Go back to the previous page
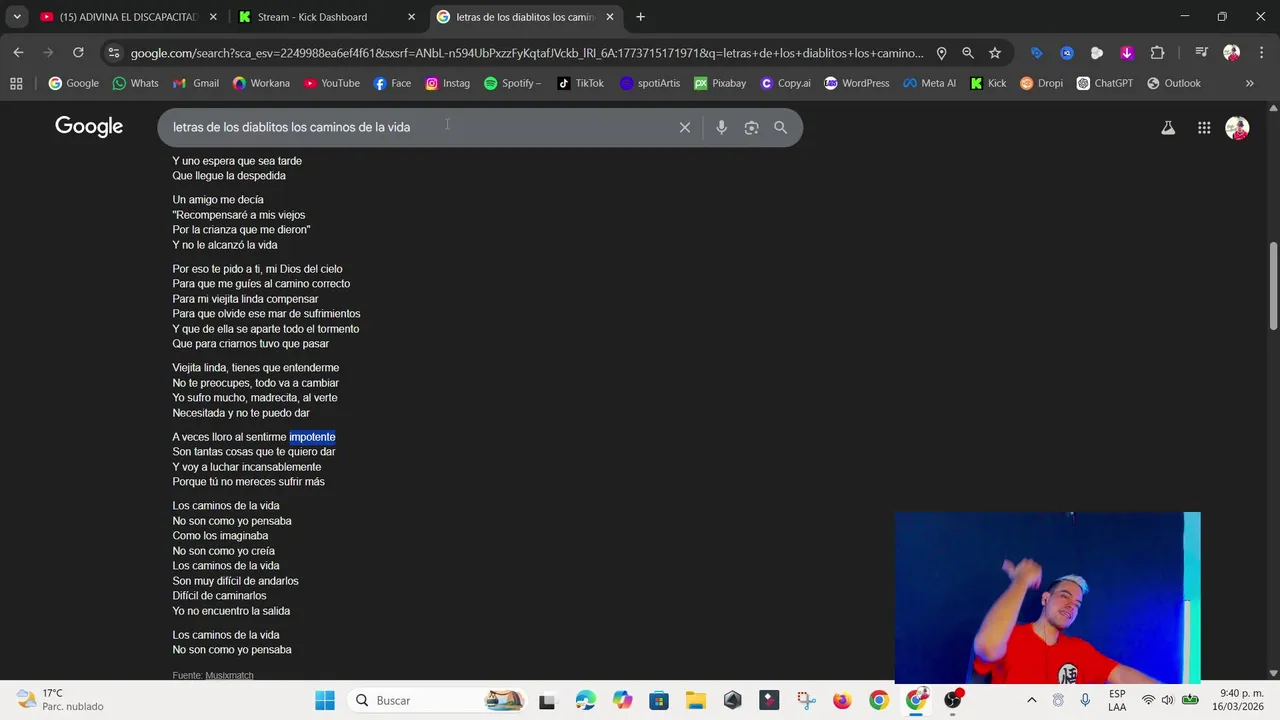Screen dimensions: 1280x720 18,53
